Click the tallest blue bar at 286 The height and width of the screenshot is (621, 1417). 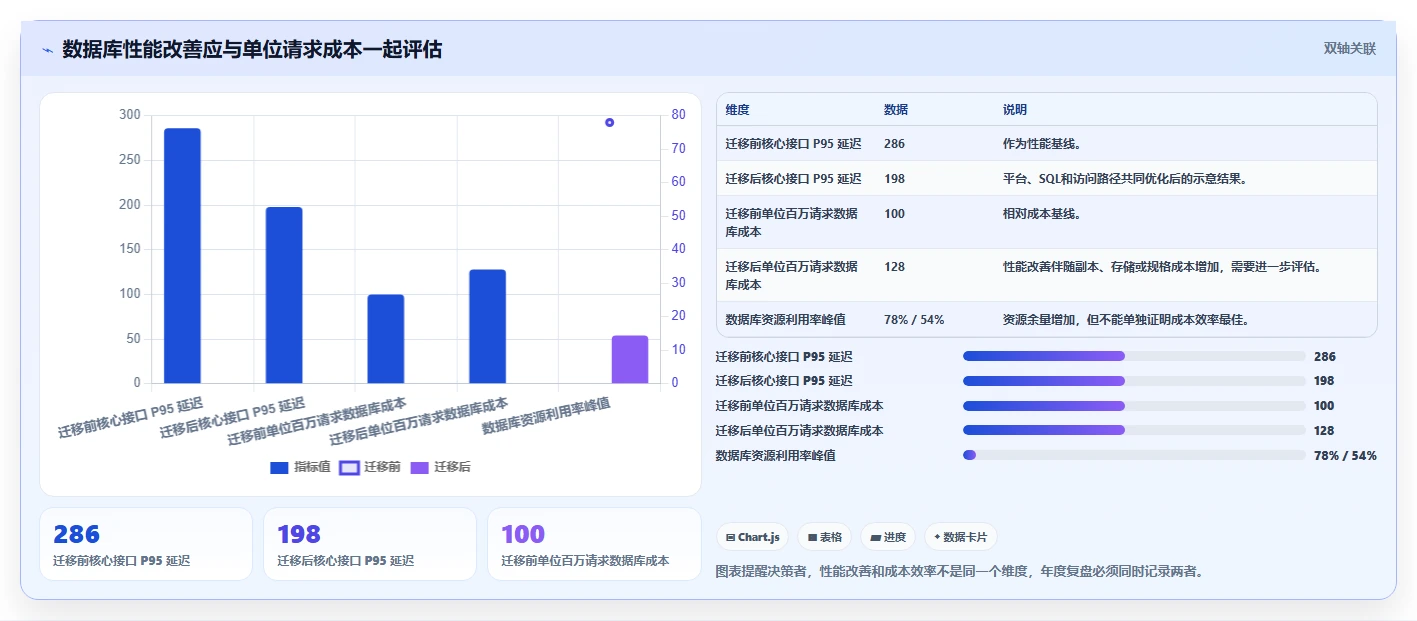[182, 256]
